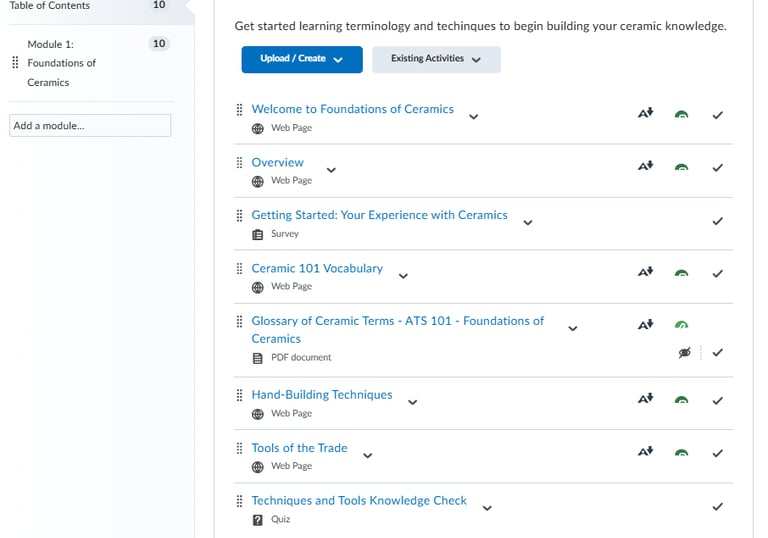This screenshot has height=538, width=768.
Task: Open alternative formats icon for Overview row
Action: (646, 166)
